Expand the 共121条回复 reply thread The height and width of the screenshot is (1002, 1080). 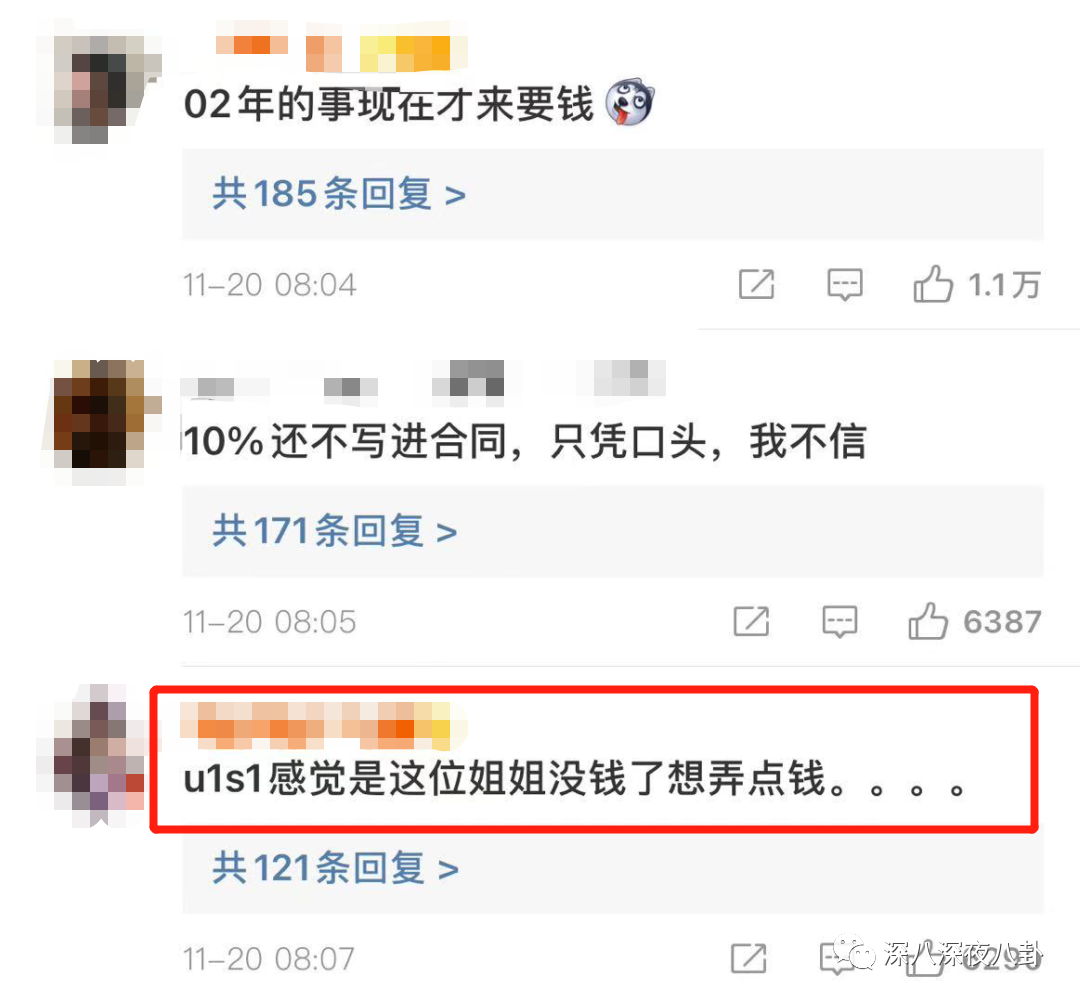335,868
